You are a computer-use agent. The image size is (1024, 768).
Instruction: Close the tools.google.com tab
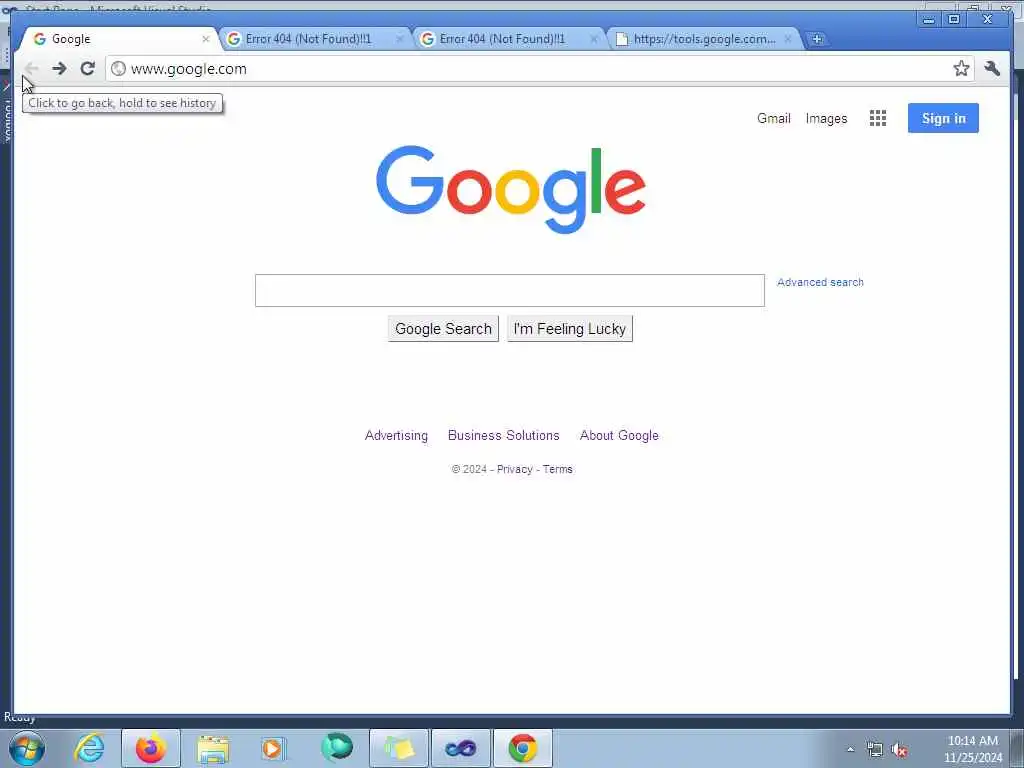[x=788, y=39]
